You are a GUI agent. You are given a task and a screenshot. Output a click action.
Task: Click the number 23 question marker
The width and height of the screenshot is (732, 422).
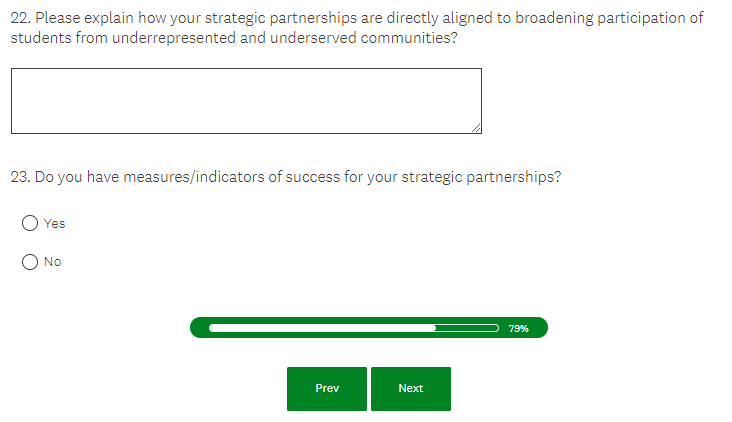coord(19,177)
